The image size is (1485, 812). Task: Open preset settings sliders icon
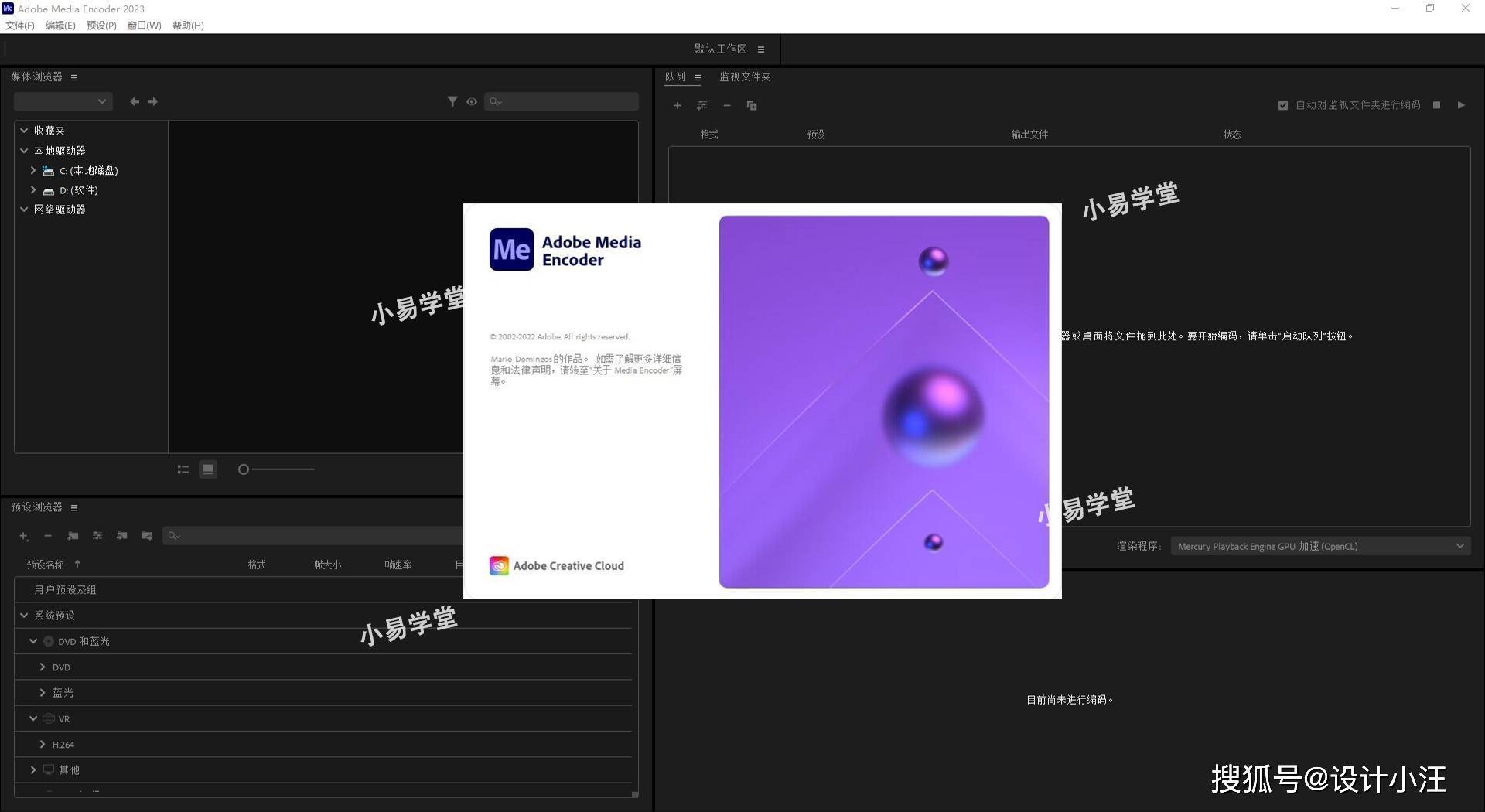click(x=97, y=536)
